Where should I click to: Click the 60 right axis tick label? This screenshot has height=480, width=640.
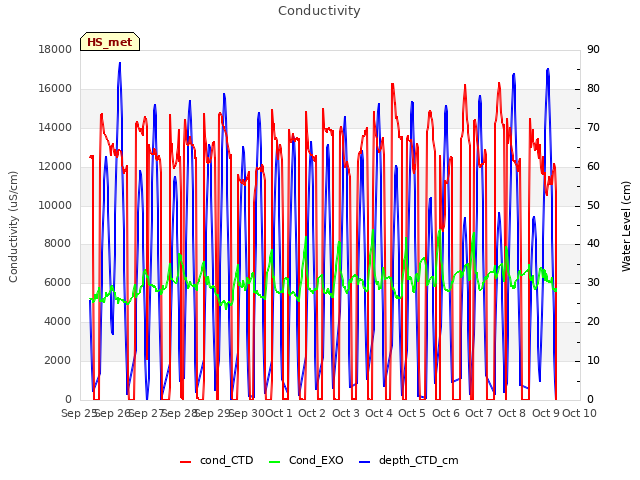[x=593, y=167]
